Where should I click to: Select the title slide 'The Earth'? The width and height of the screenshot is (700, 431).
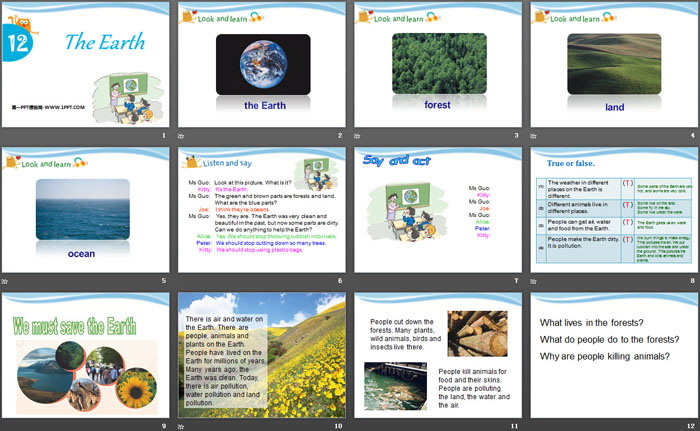coord(84,63)
